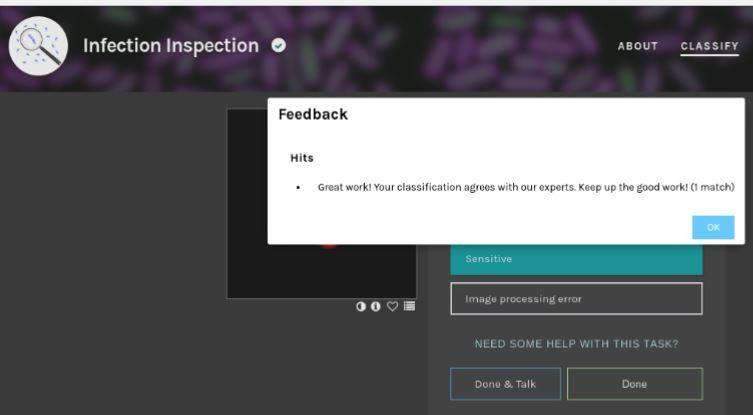Click the Infection Inspection magnifier logo
Image resolution: width=753 pixels, height=415 pixels.
point(38,48)
